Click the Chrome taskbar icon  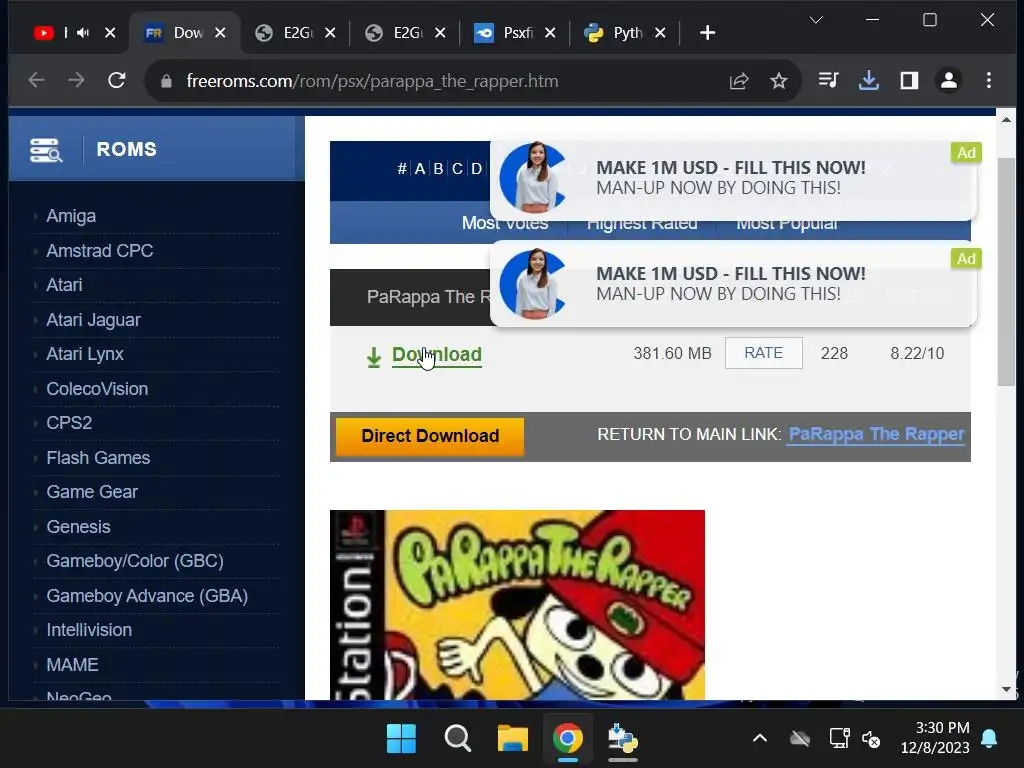(568, 739)
